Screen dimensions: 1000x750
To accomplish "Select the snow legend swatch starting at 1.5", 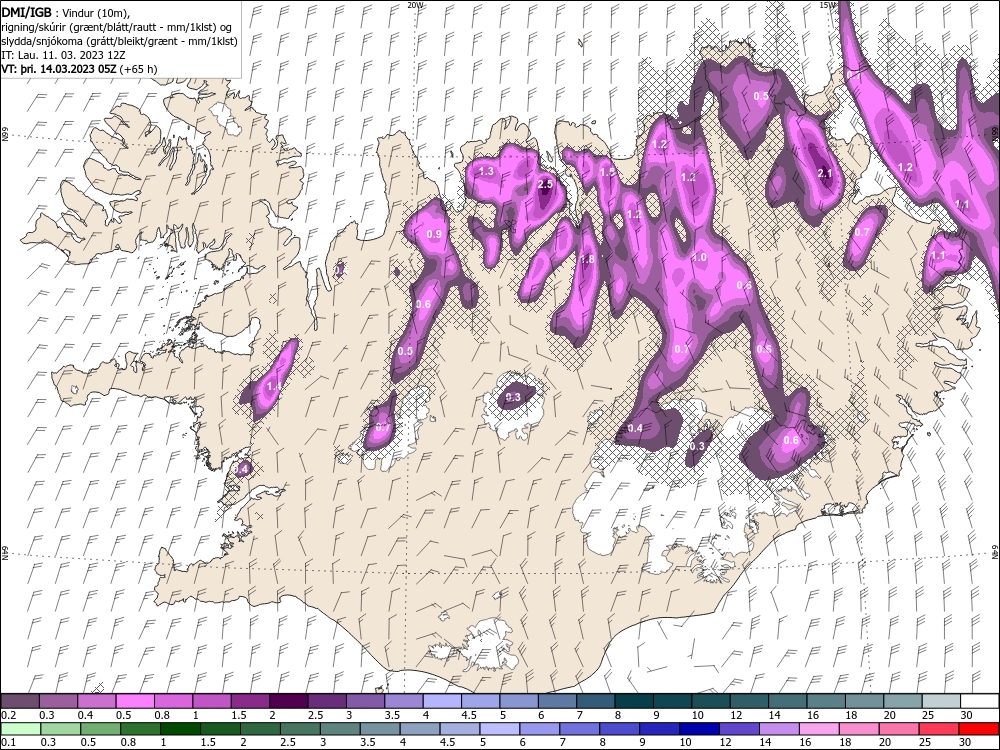I will [250, 702].
